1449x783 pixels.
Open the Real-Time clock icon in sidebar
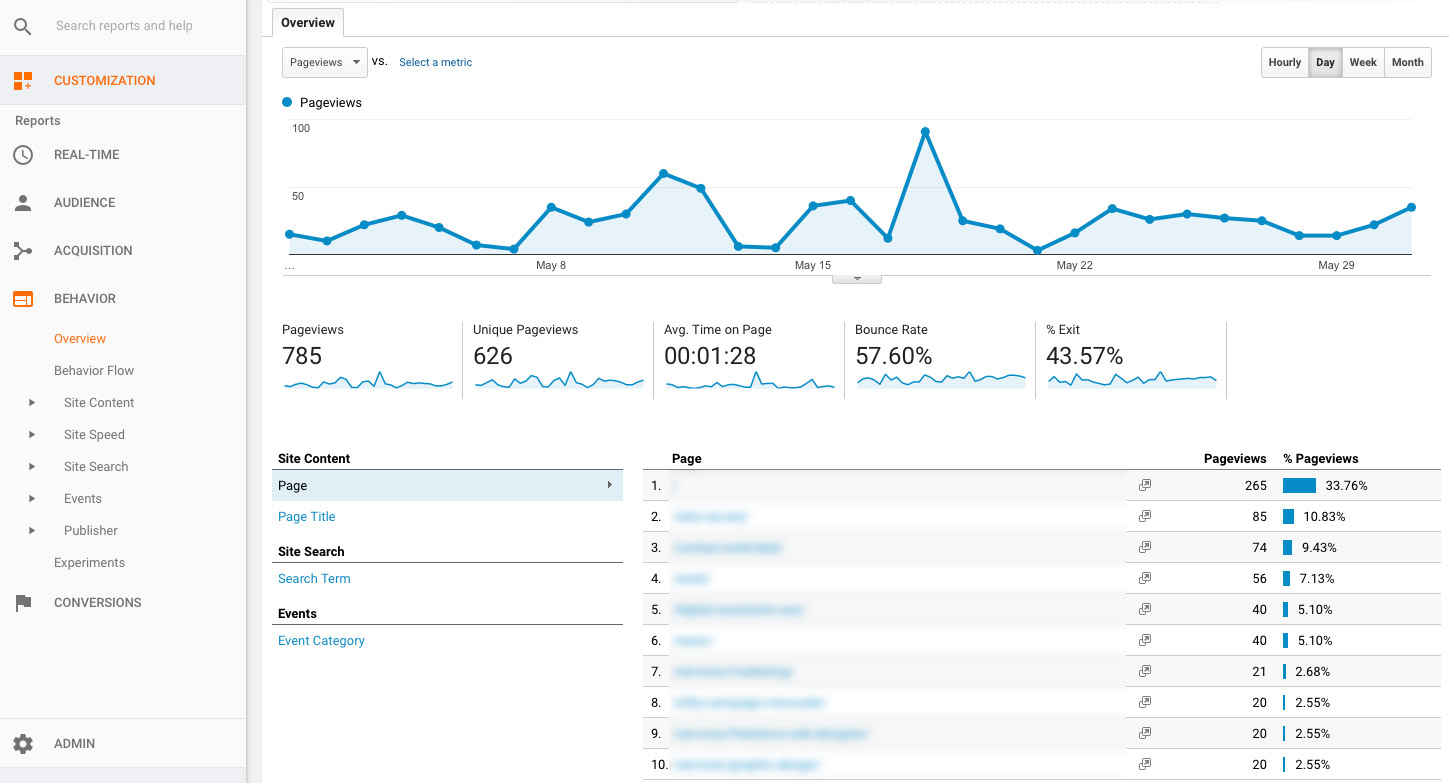click(23, 154)
